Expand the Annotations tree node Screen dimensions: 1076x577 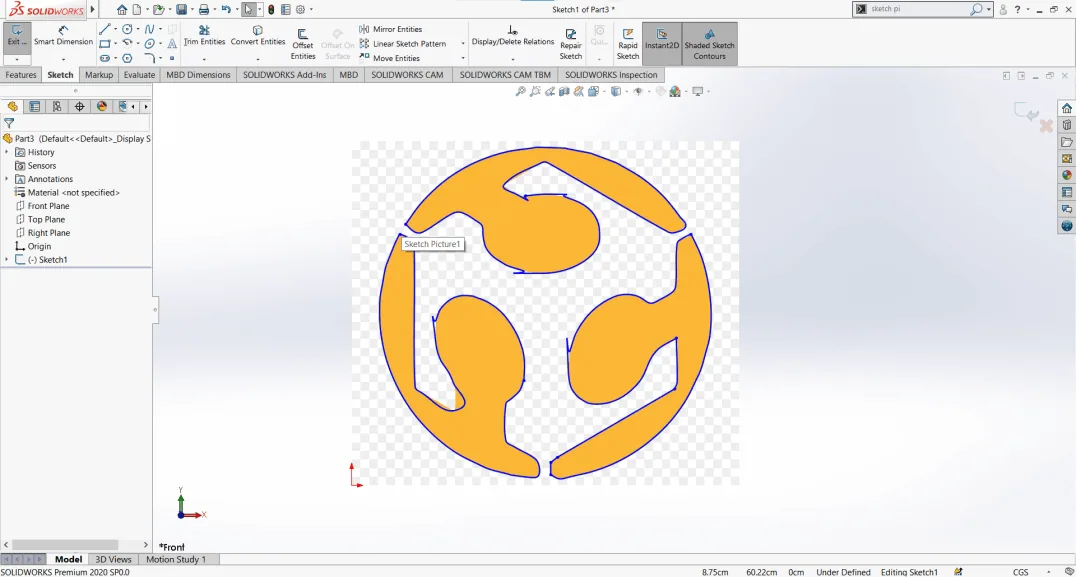point(7,179)
